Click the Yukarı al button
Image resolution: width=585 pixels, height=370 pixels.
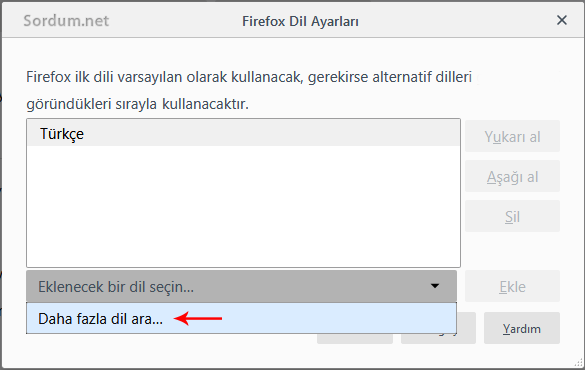click(x=512, y=137)
